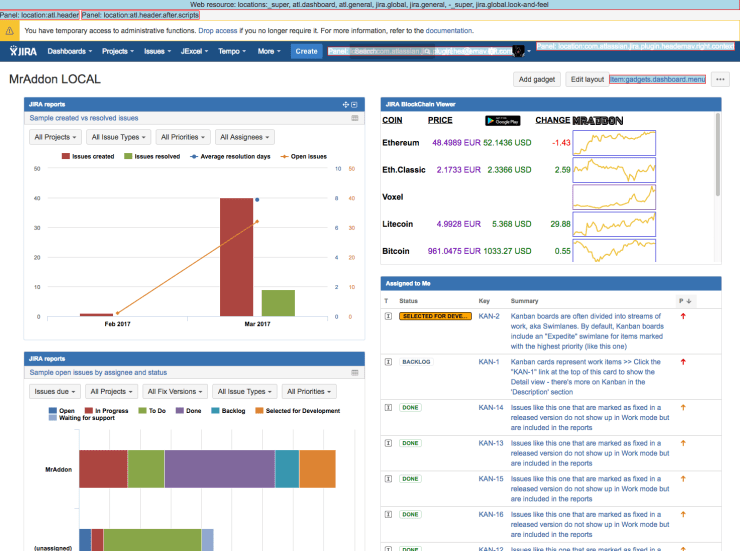
Task: Open the All Assignees dropdown
Action: click(244, 137)
